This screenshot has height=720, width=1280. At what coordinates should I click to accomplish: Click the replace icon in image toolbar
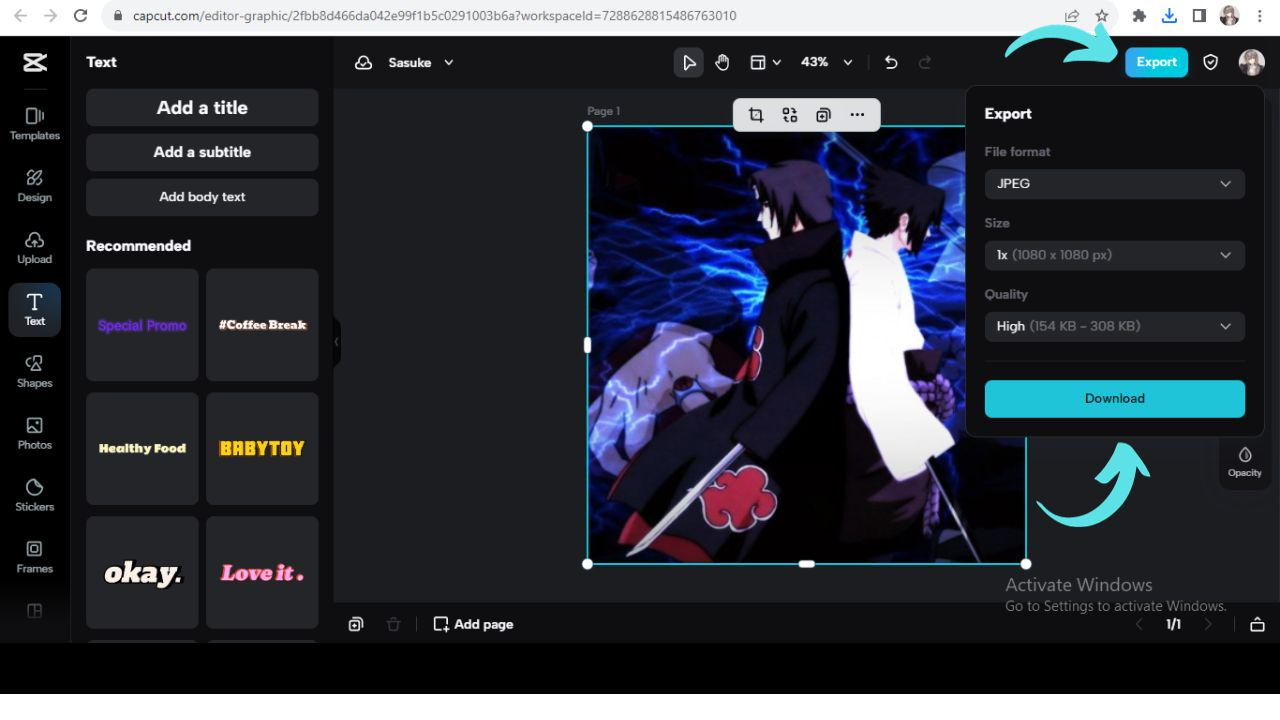coord(790,115)
